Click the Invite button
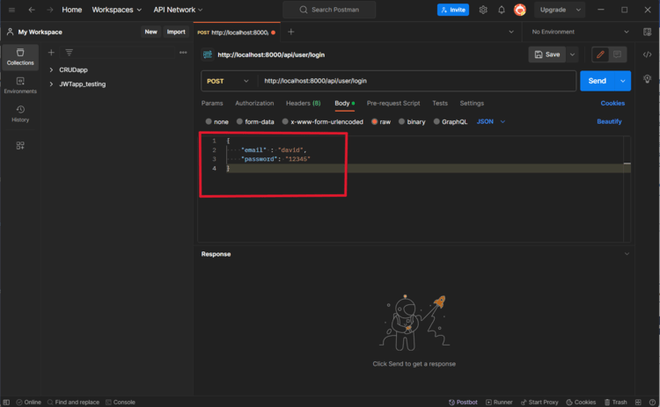The image size is (660, 407). (x=453, y=10)
